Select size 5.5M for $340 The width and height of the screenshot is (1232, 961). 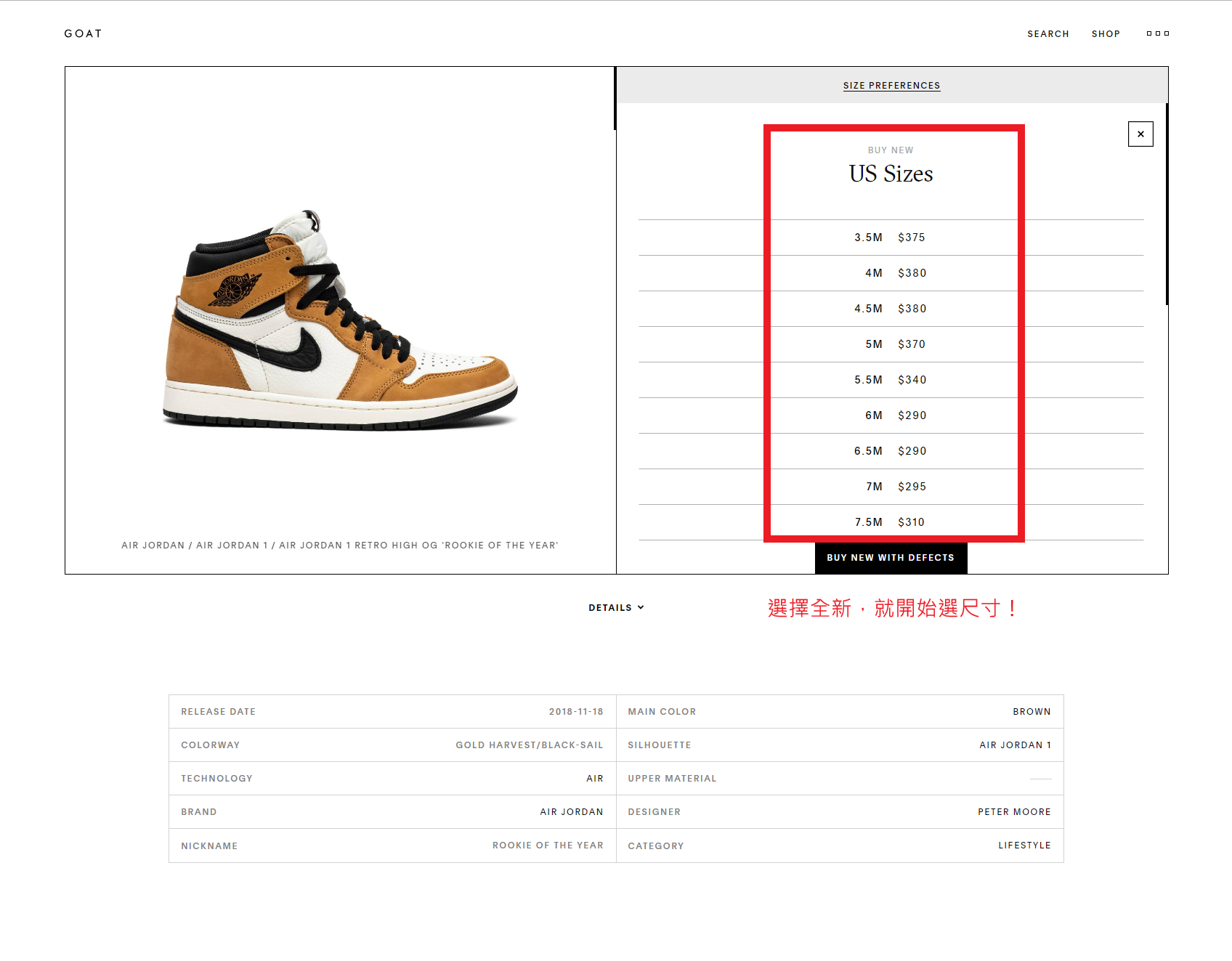coord(890,380)
